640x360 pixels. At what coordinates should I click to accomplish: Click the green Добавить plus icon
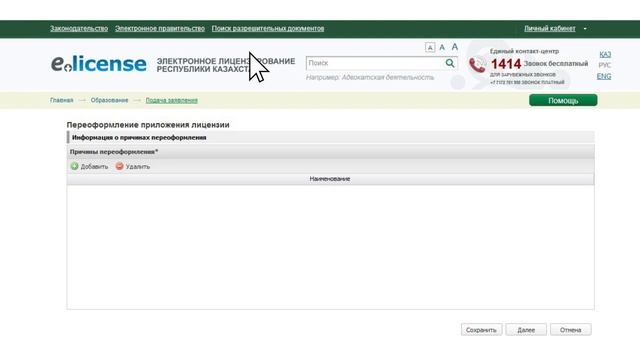coord(74,166)
